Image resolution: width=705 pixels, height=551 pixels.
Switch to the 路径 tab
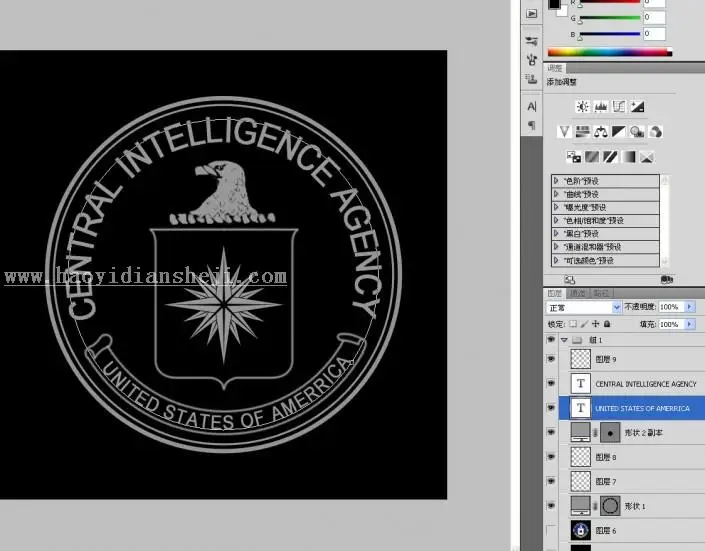[601, 293]
